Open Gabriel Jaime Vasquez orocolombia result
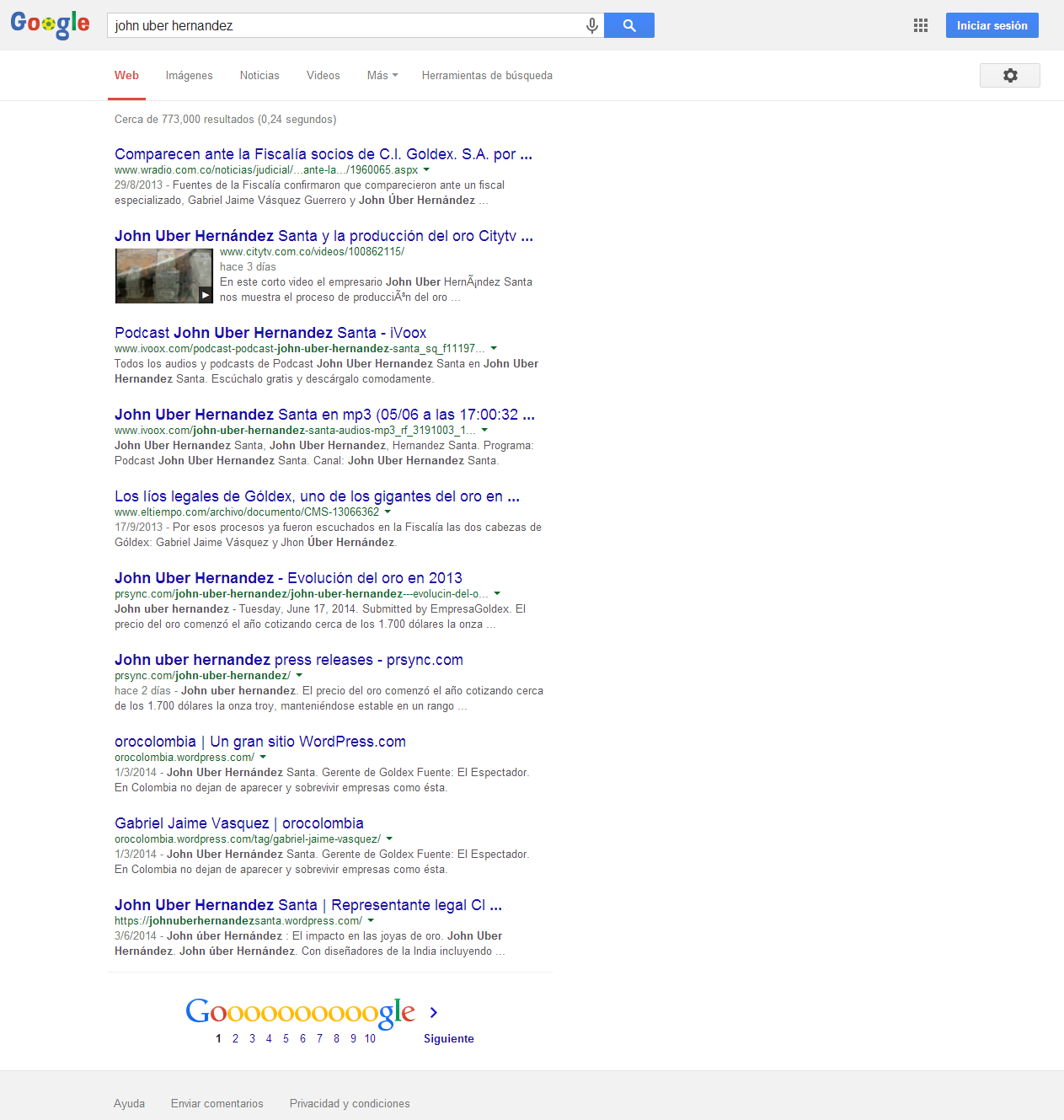The width and height of the screenshot is (1064, 1120). pyautogui.click(x=239, y=823)
